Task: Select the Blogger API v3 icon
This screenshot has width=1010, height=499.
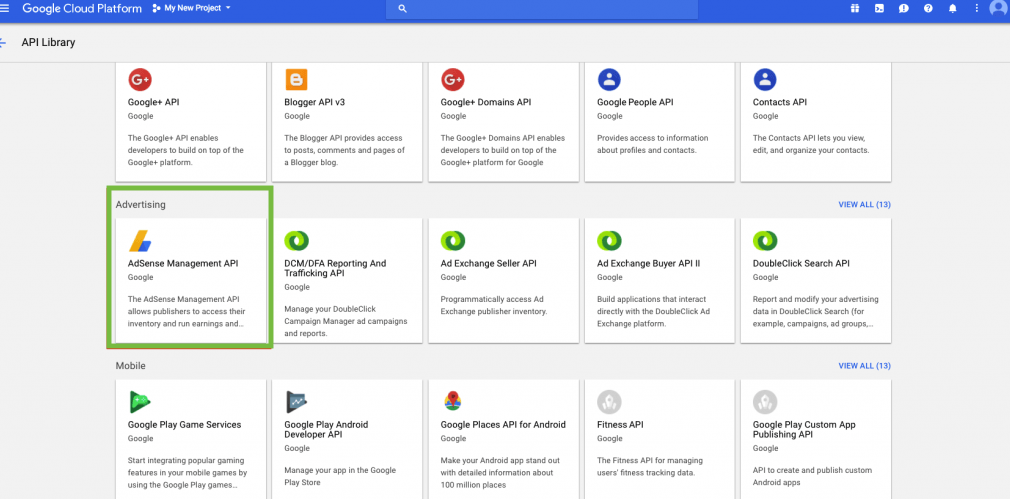Action: [296, 80]
